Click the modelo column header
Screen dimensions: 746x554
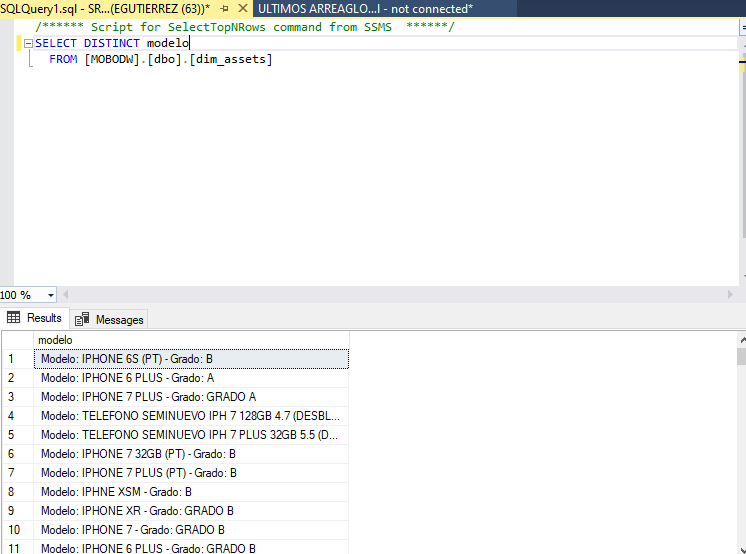coord(191,340)
